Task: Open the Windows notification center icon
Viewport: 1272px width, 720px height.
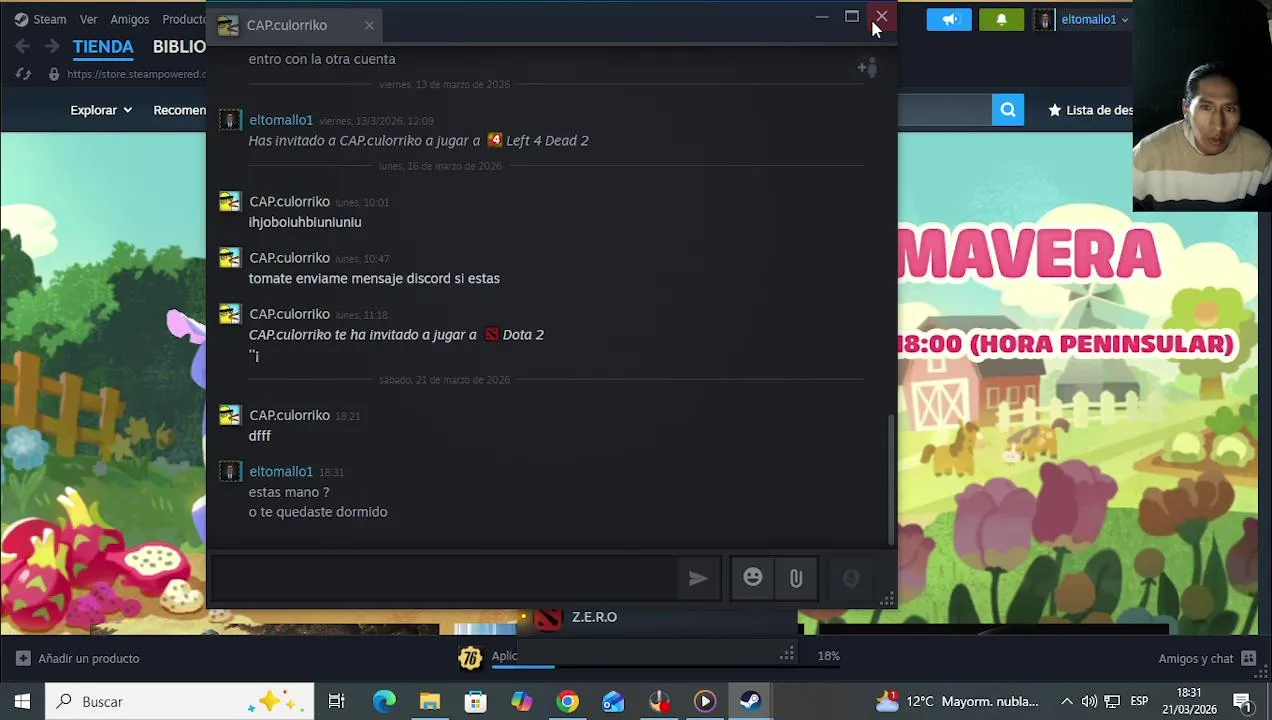Action: pyautogui.click(x=1242, y=702)
